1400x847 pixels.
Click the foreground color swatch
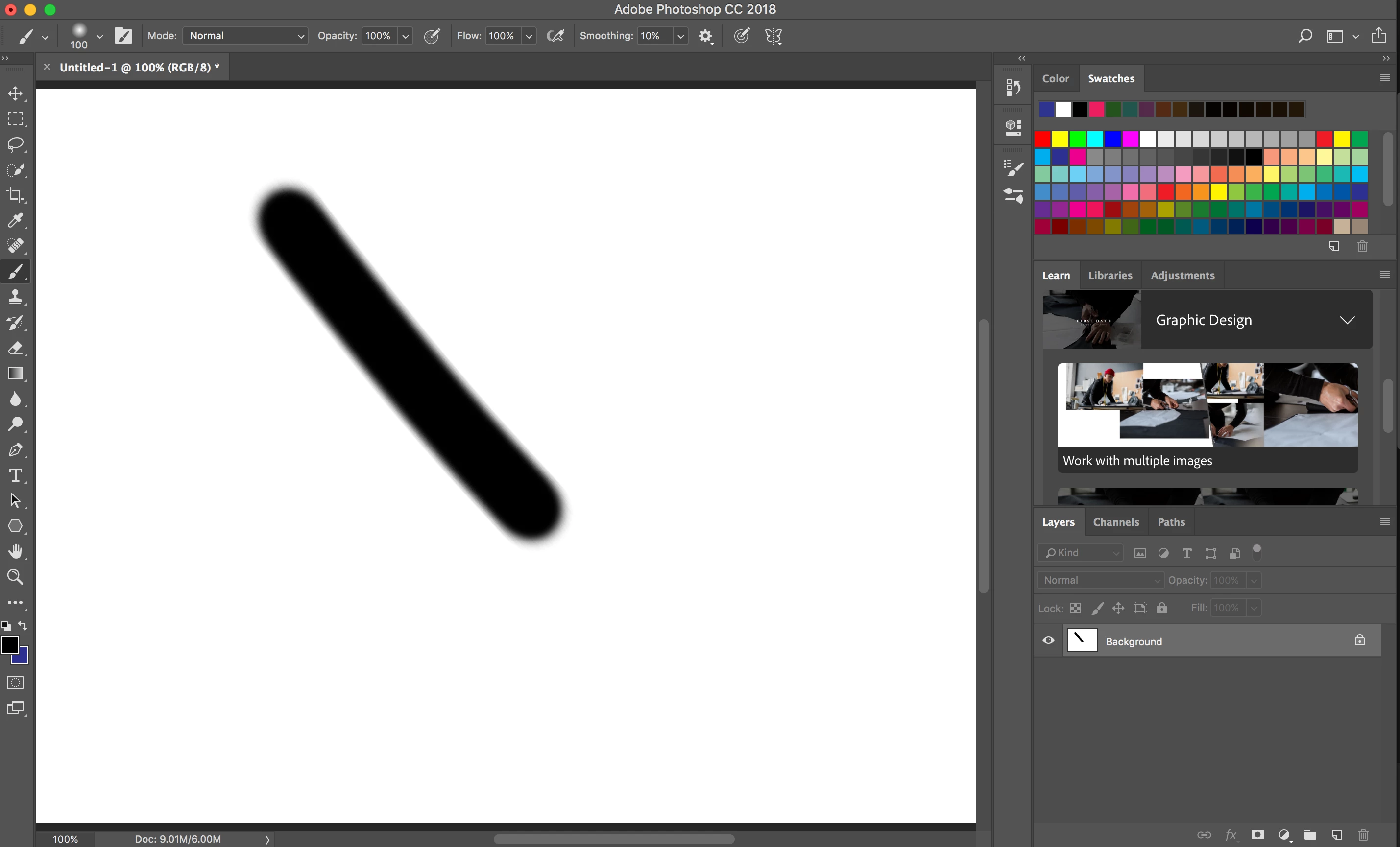point(9,645)
